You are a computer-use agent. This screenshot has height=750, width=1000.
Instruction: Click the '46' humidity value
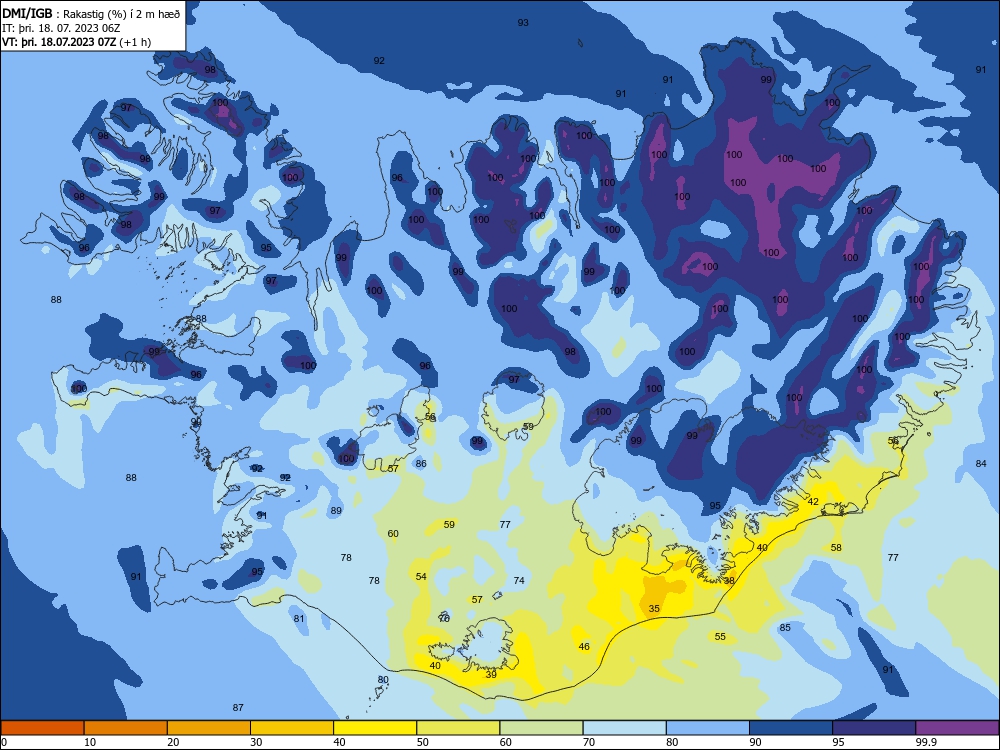pyautogui.click(x=584, y=646)
